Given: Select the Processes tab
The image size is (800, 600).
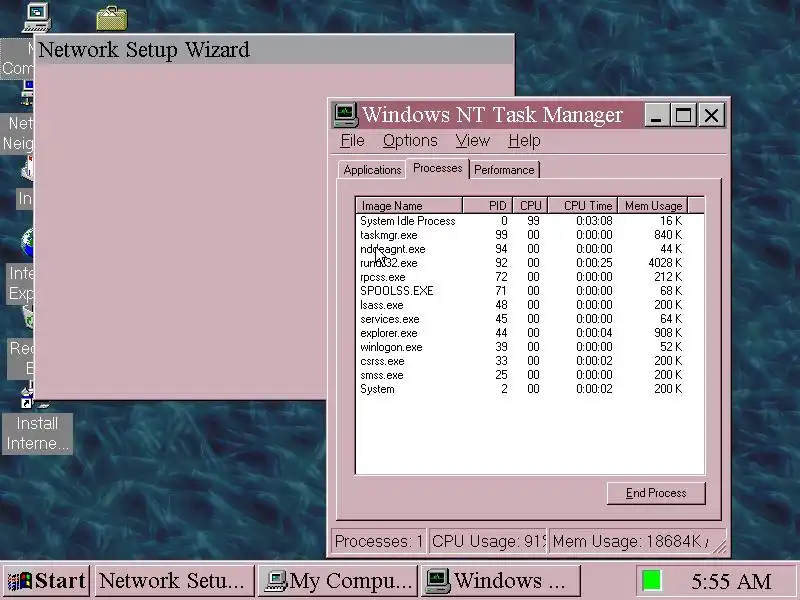Looking at the screenshot, I should pyautogui.click(x=437, y=168).
